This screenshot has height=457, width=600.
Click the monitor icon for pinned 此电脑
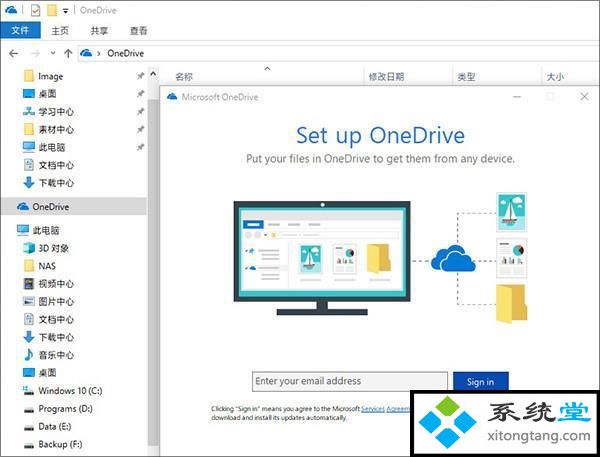tap(29, 147)
